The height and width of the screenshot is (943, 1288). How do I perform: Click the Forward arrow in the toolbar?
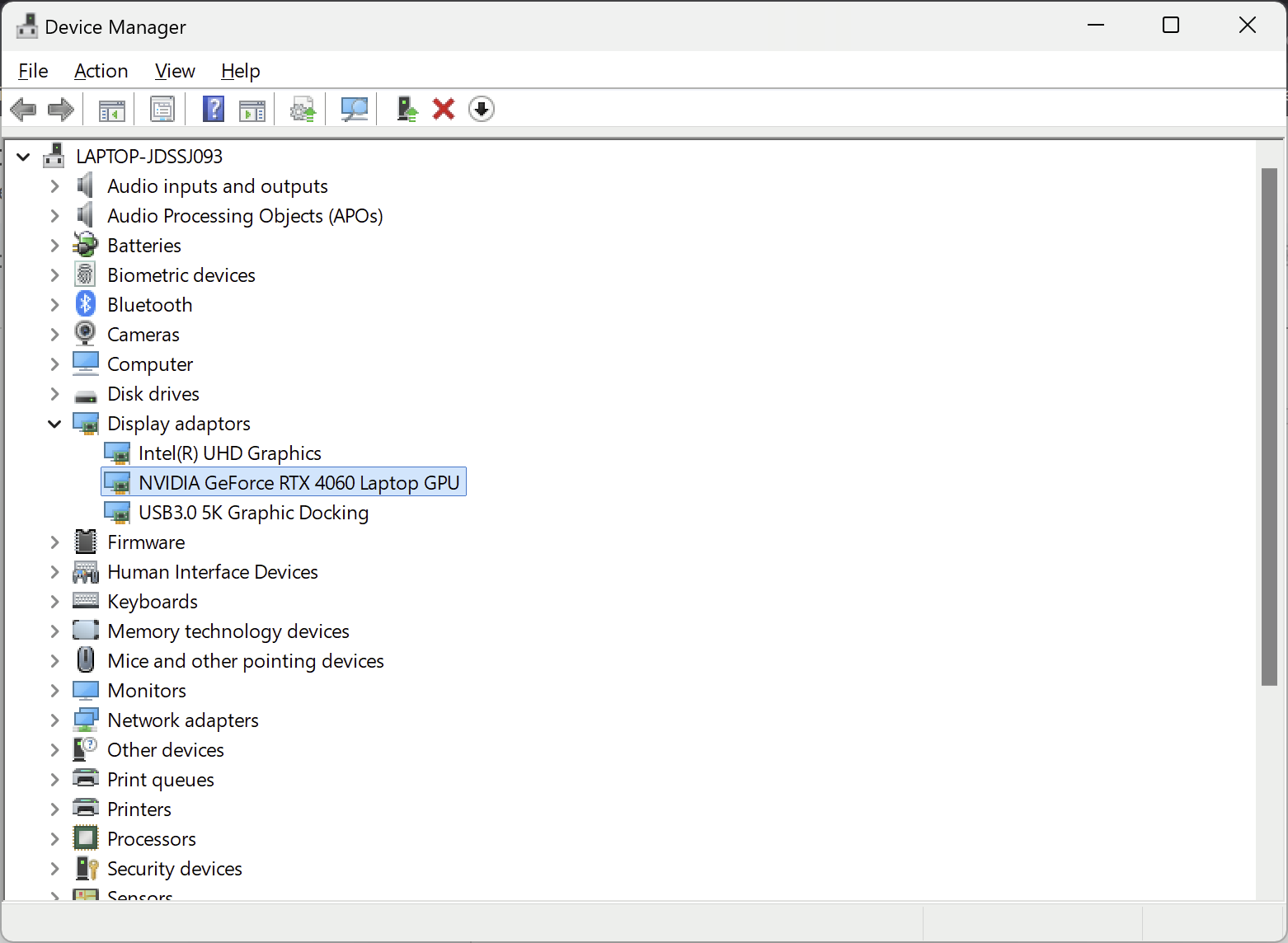[61, 109]
